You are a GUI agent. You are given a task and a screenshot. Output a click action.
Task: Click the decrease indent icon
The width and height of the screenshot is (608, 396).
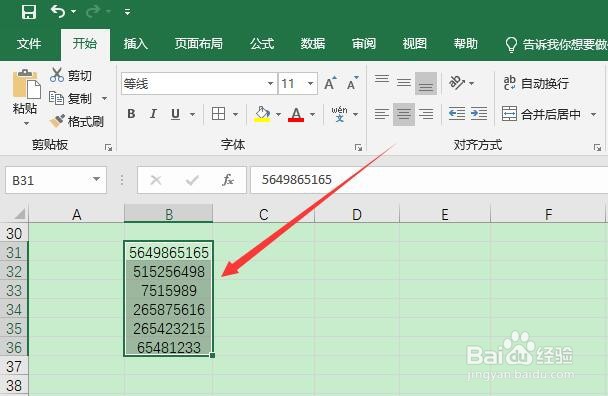457,114
